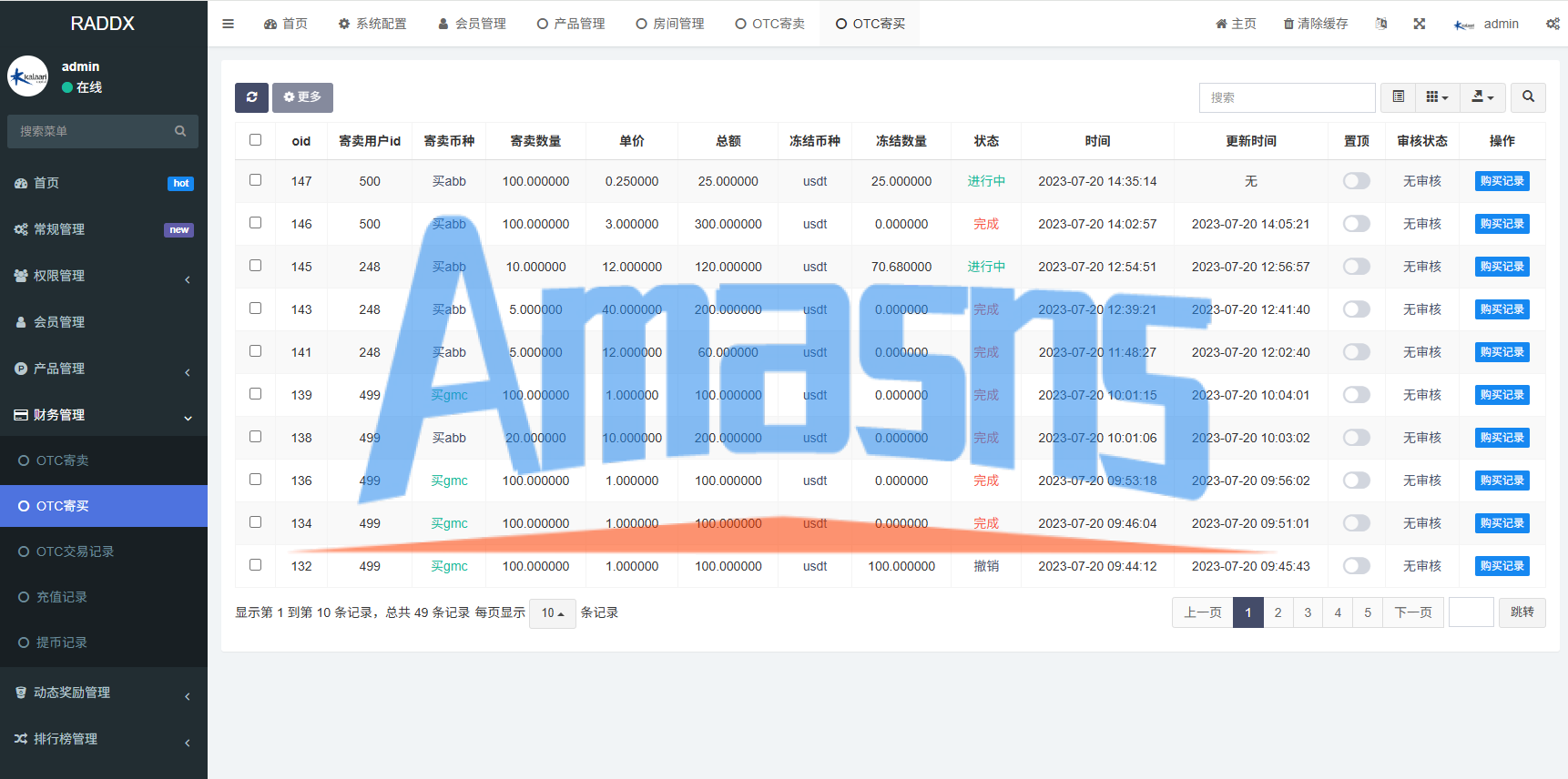Click the admin avatar in the sidebar
The image size is (1568, 779).
click(28, 76)
